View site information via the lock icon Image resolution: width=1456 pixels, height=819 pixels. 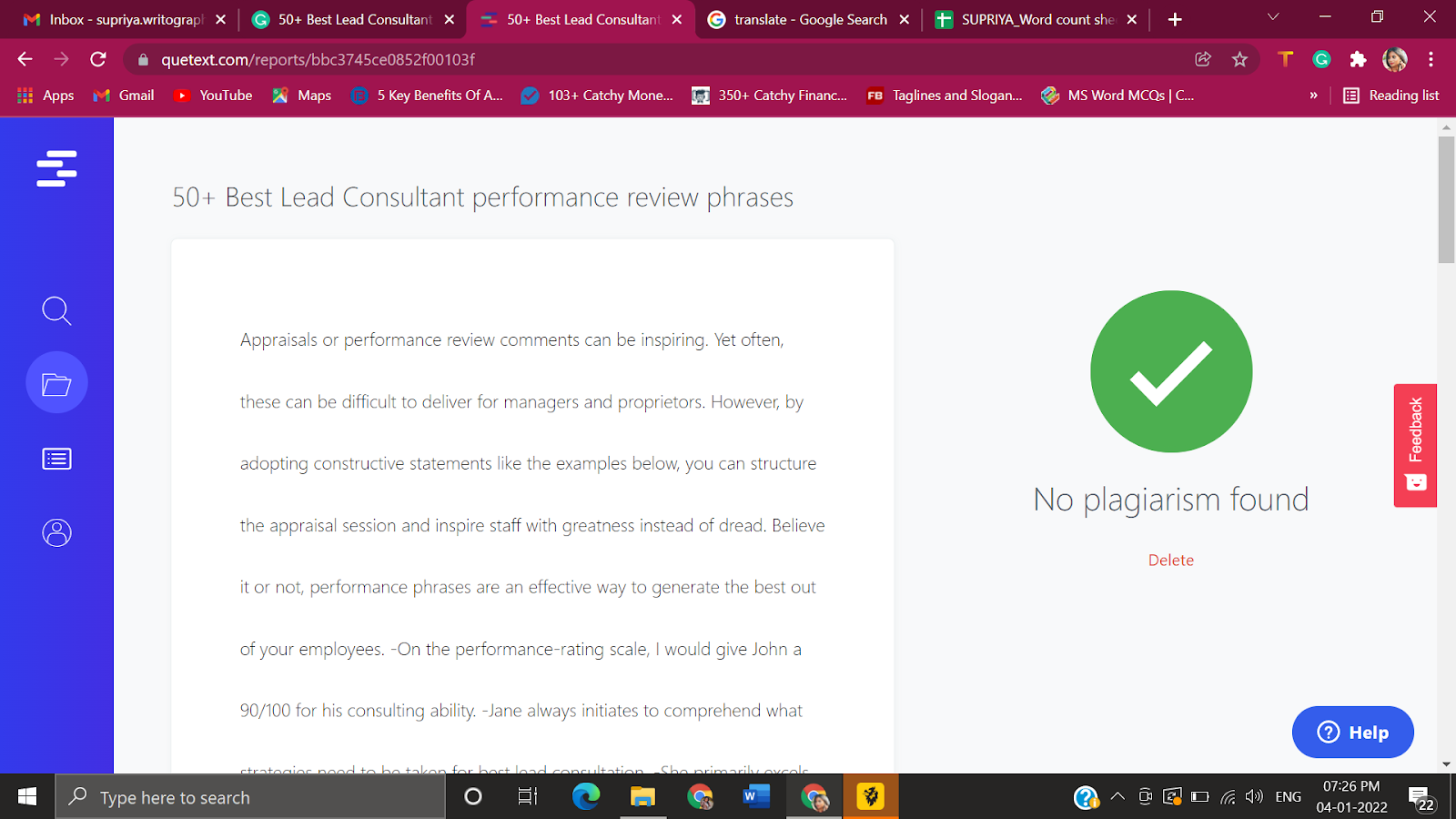click(x=143, y=60)
